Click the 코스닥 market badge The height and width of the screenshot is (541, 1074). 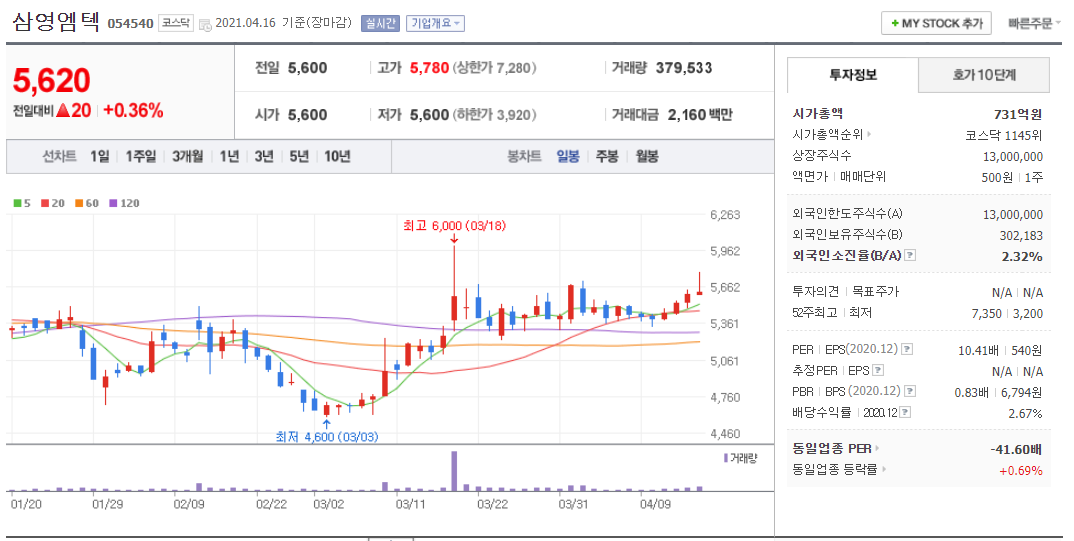pyautogui.click(x=175, y=23)
